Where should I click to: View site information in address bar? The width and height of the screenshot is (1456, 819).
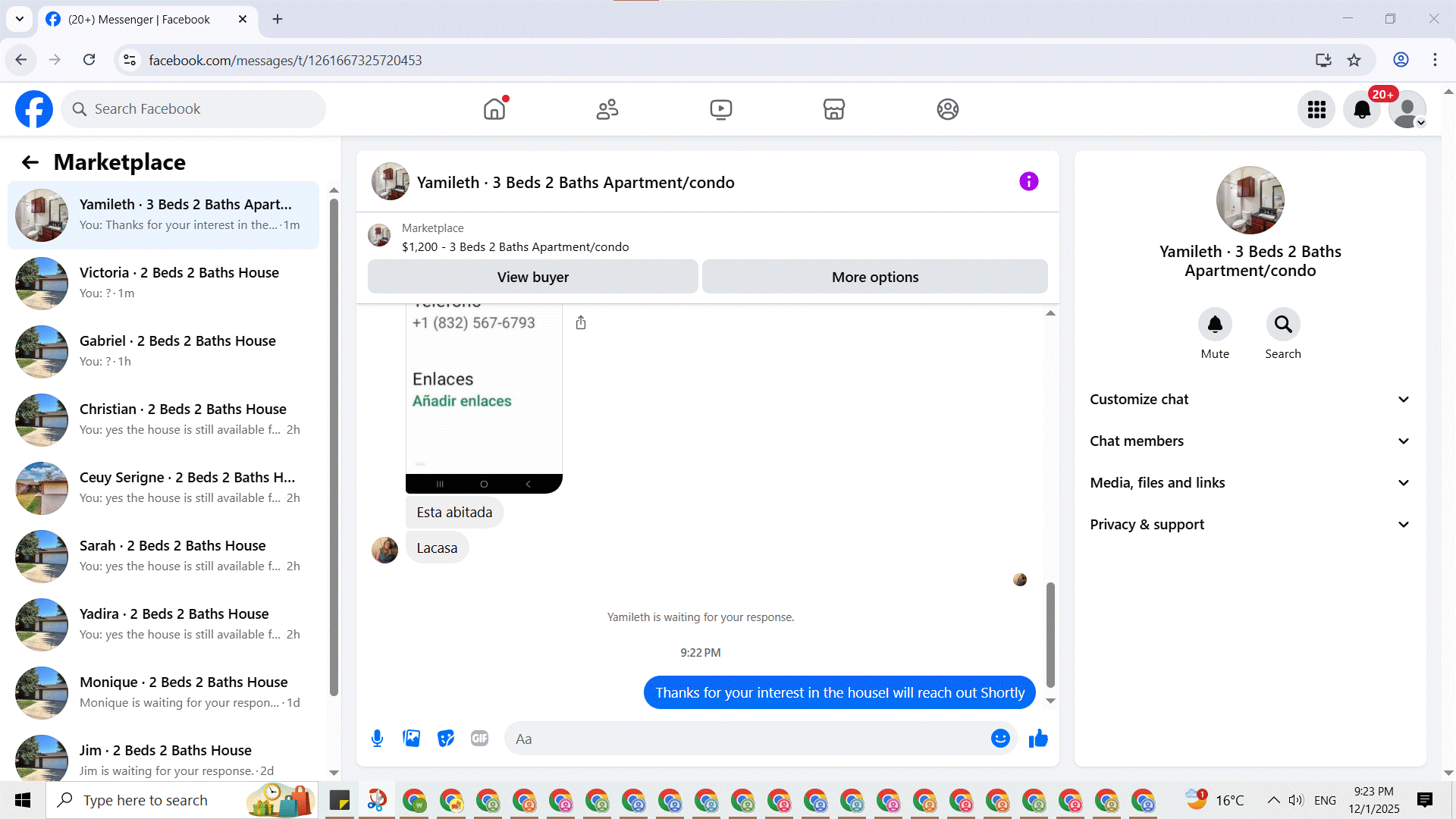click(x=130, y=60)
